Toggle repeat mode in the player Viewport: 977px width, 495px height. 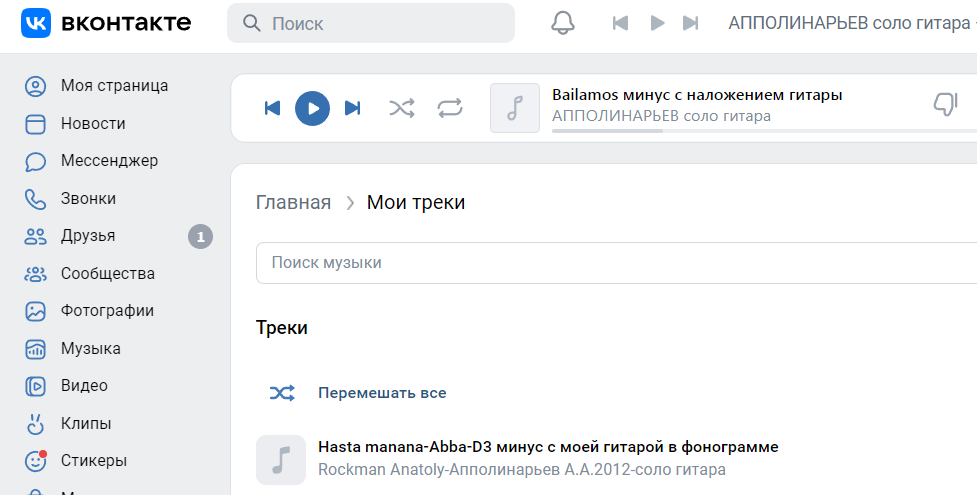(450, 108)
